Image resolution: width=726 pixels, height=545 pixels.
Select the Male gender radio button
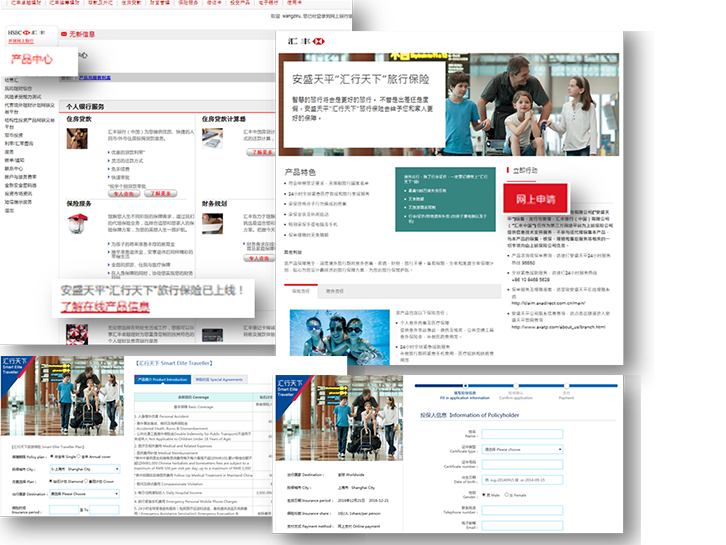[x=484, y=495]
